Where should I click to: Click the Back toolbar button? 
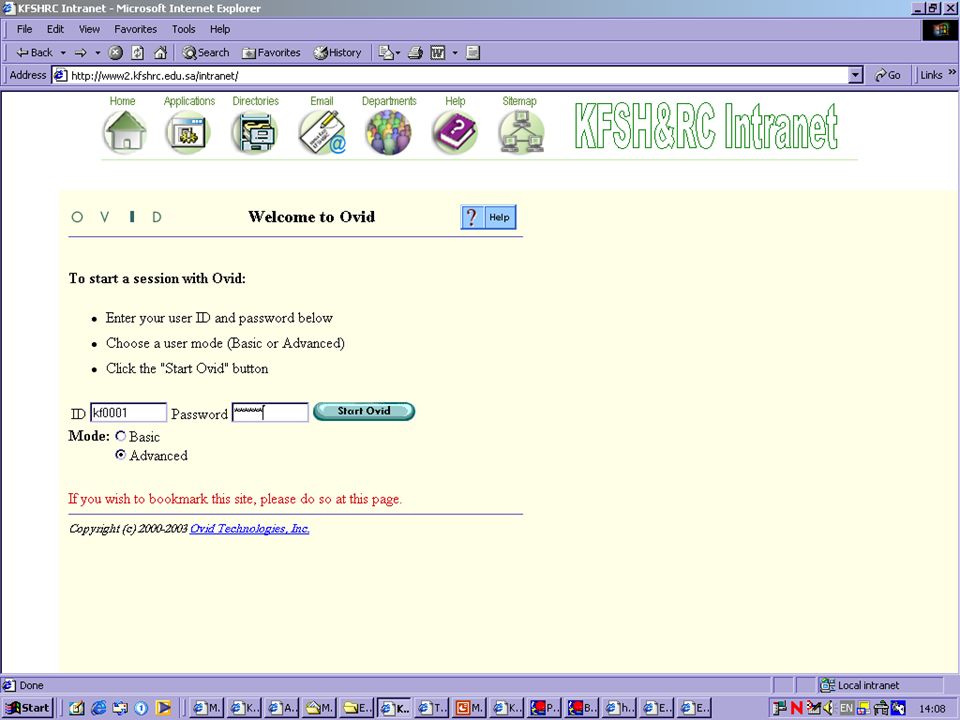(x=34, y=53)
